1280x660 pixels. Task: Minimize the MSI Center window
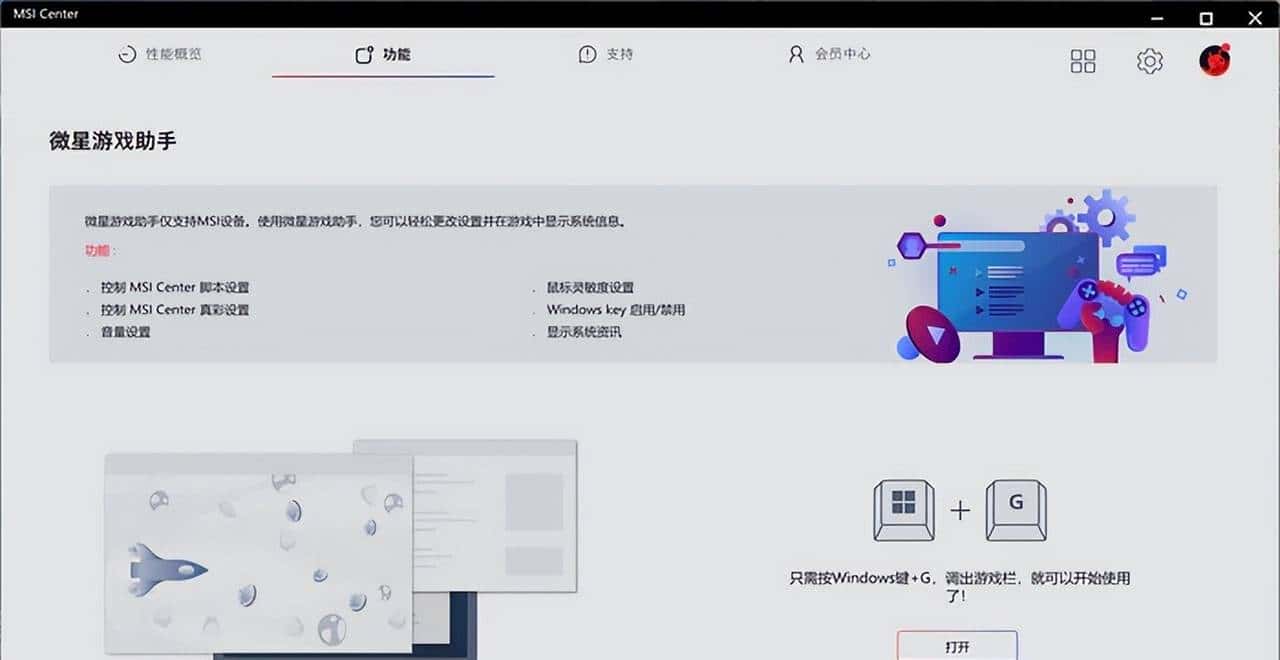pos(1157,17)
